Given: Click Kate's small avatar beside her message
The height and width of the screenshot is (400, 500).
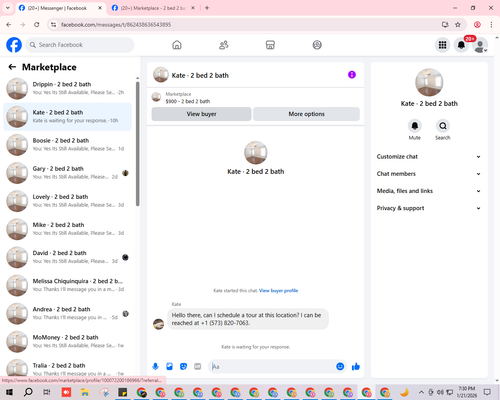Looking at the screenshot, I should (x=158, y=324).
